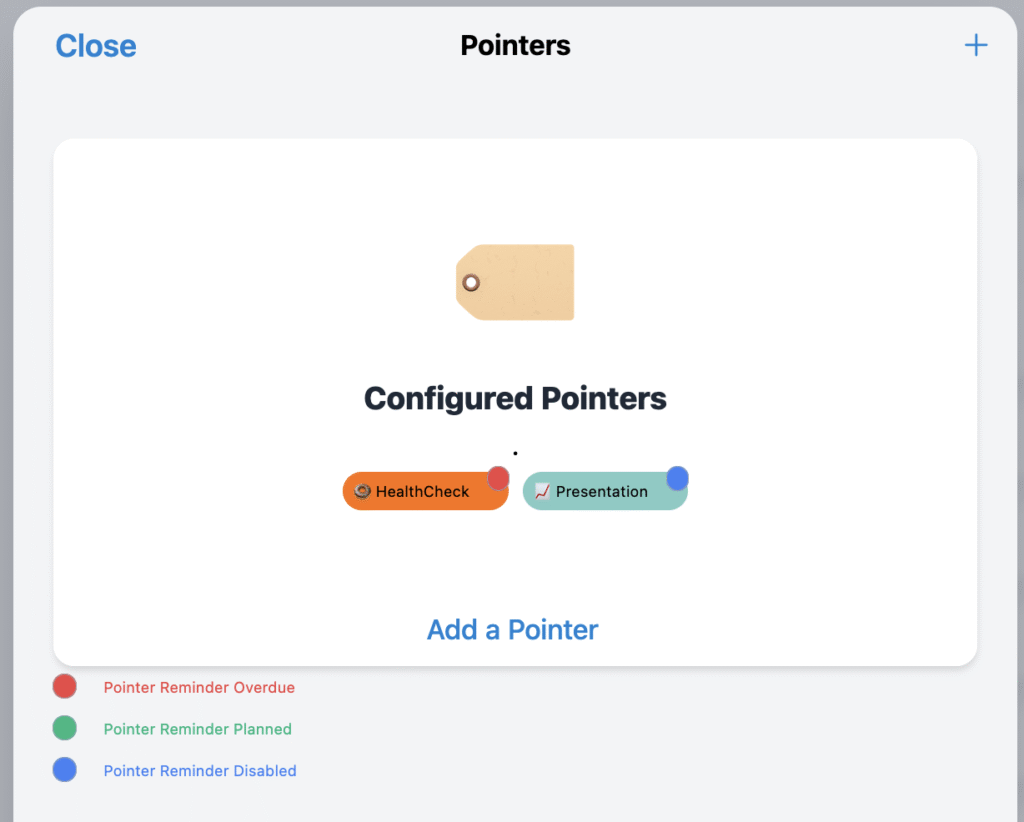The height and width of the screenshot is (822, 1024).
Task: Click the donut icon in HealthCheck pill
Action: [362, 491]
